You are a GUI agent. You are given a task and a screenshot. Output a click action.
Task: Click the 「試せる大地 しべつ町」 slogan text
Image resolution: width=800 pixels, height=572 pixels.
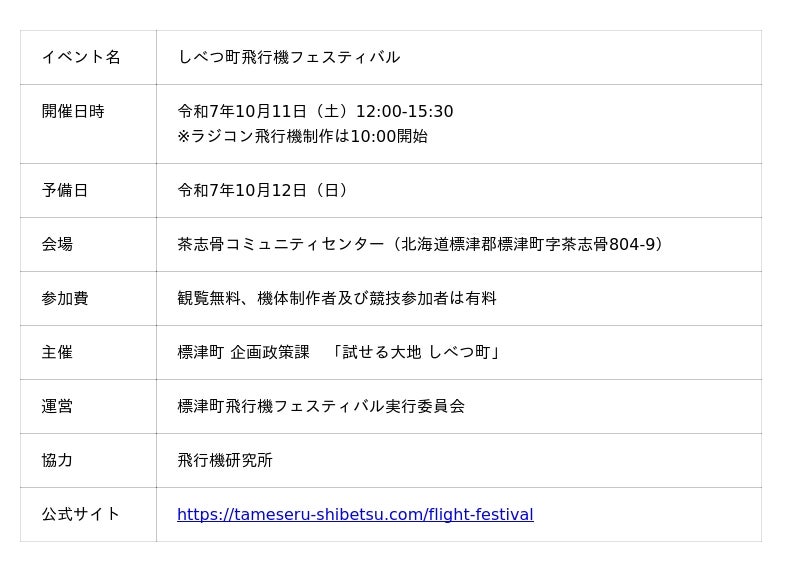tap(416, 352)
